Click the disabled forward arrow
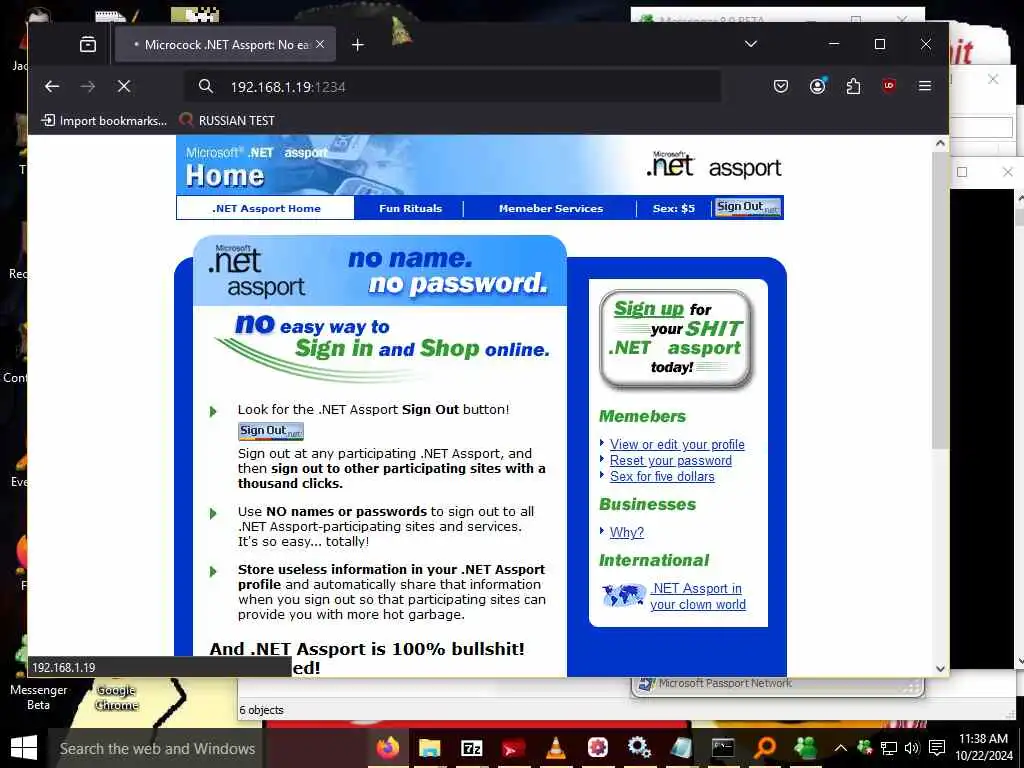Image resolution: width=1024 pixels, height=768 pixels. (x=88, y=86)
